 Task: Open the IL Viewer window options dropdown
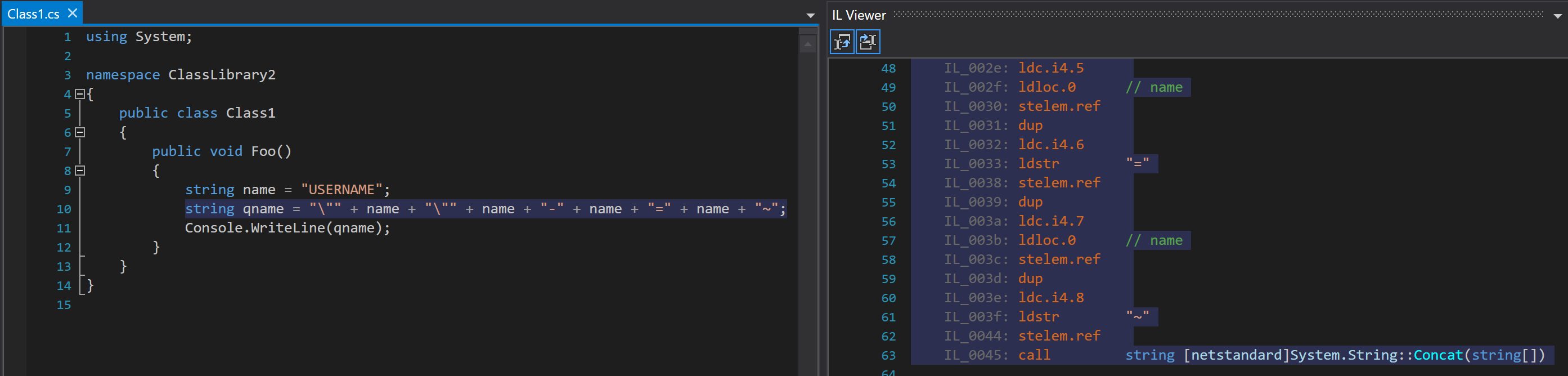1557,16
